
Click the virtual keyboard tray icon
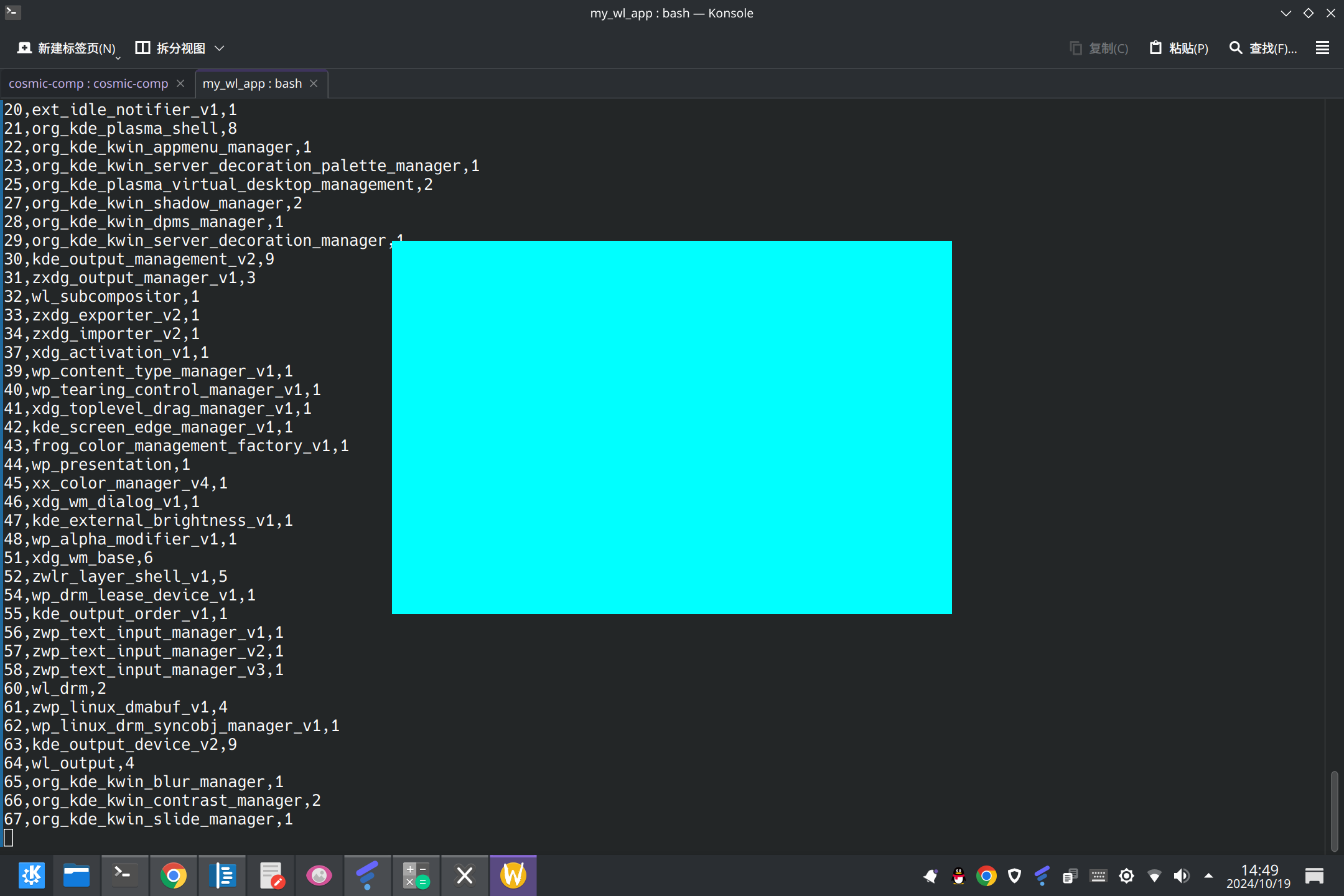(x=1098, y=876)
